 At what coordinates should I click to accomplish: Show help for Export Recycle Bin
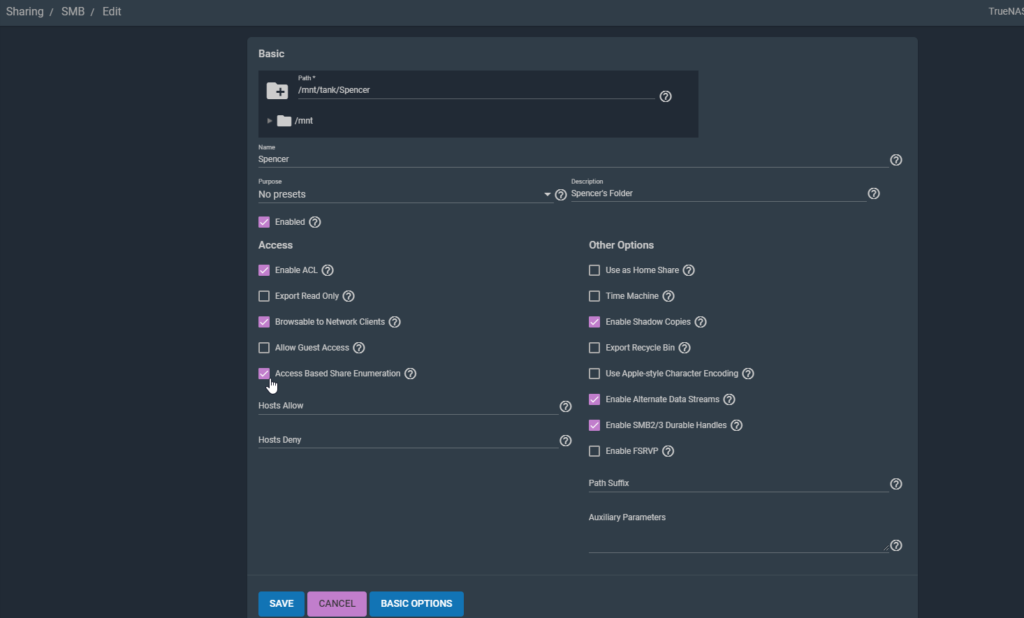684,348
